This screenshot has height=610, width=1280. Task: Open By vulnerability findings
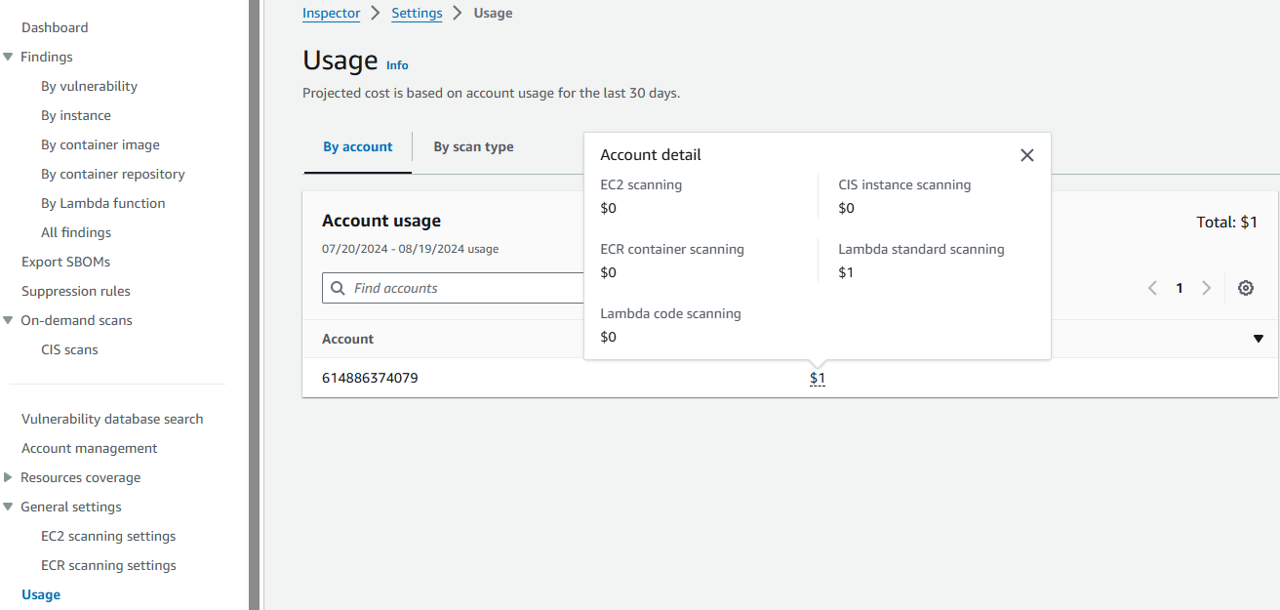coord(89,86)
